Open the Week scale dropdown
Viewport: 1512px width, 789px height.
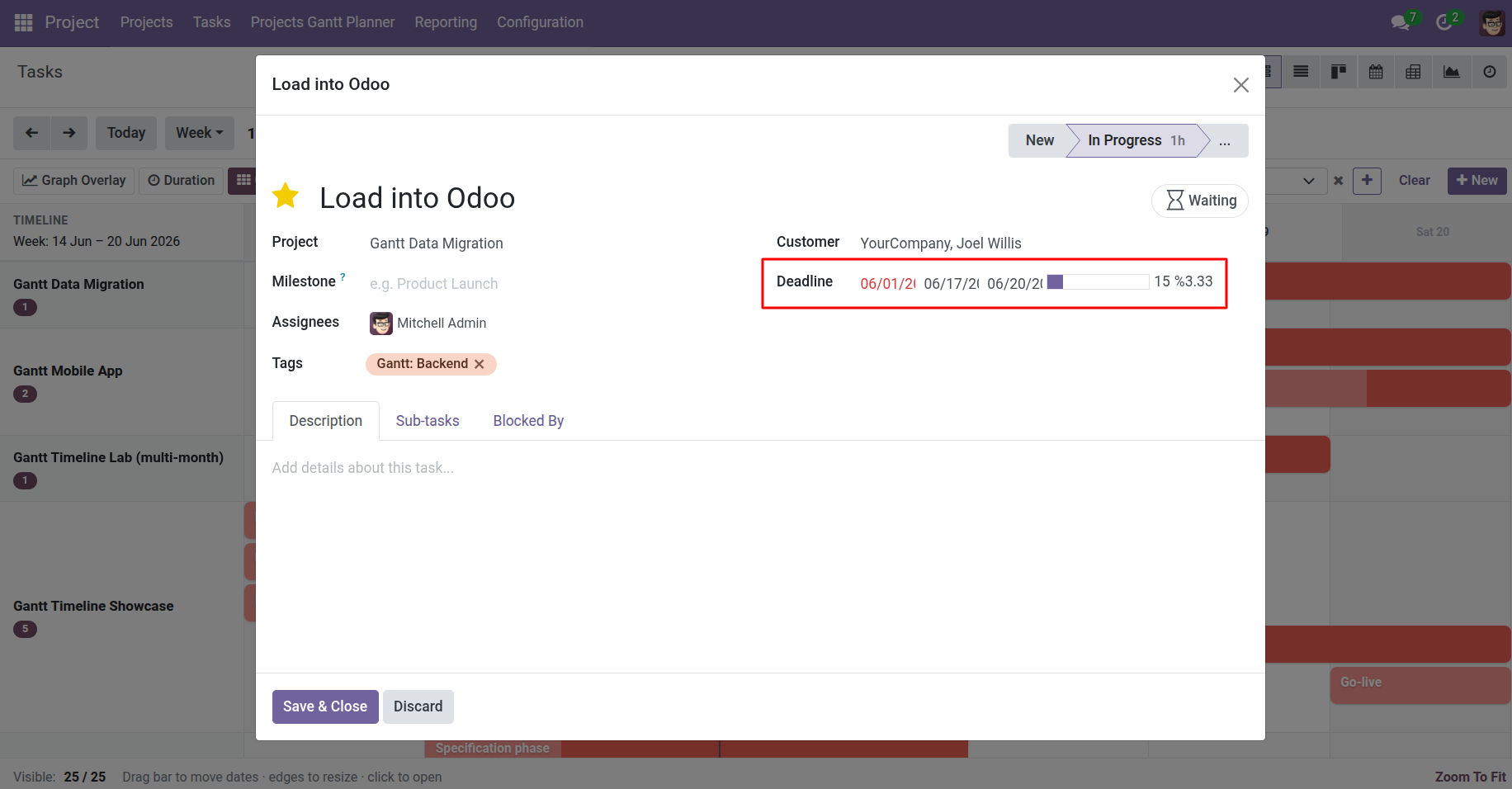(x=199, y=133)
